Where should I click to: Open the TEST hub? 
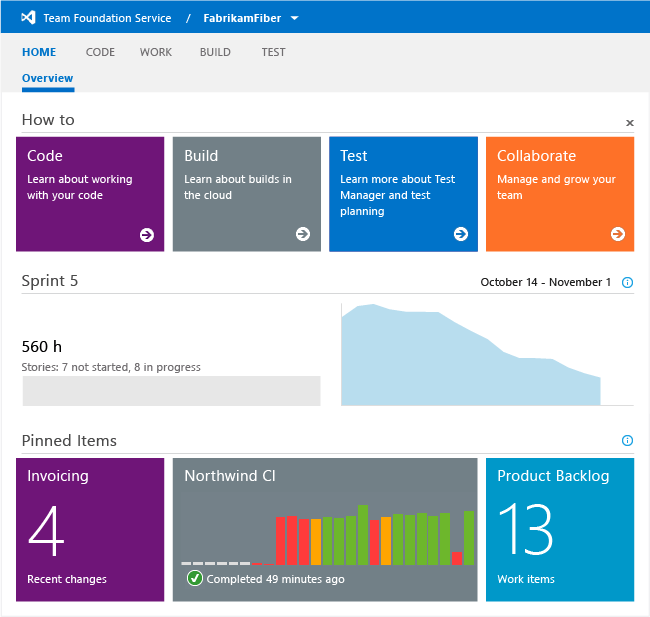tap(273, 52)
